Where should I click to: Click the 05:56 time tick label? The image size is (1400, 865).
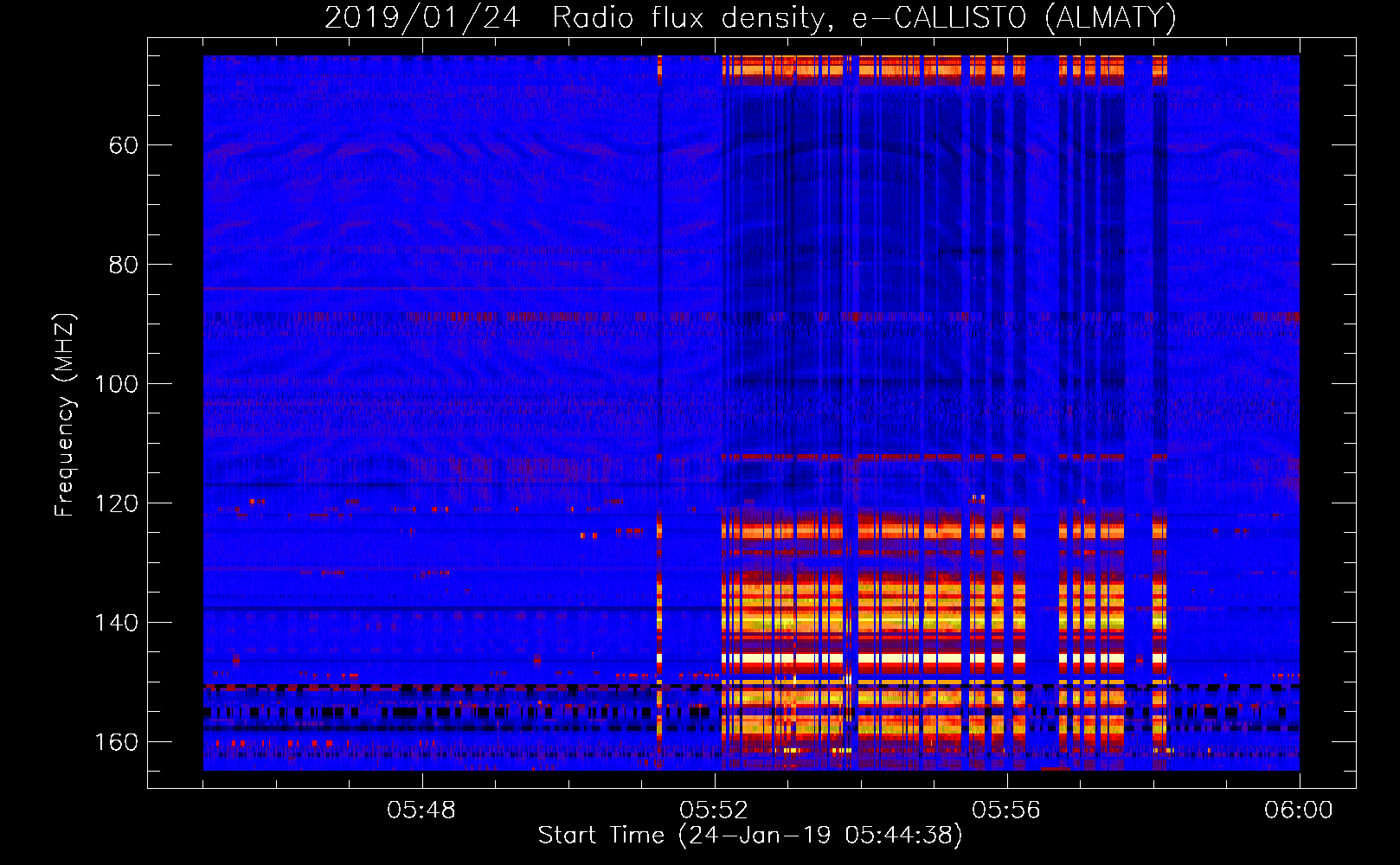pos(1006,811)
